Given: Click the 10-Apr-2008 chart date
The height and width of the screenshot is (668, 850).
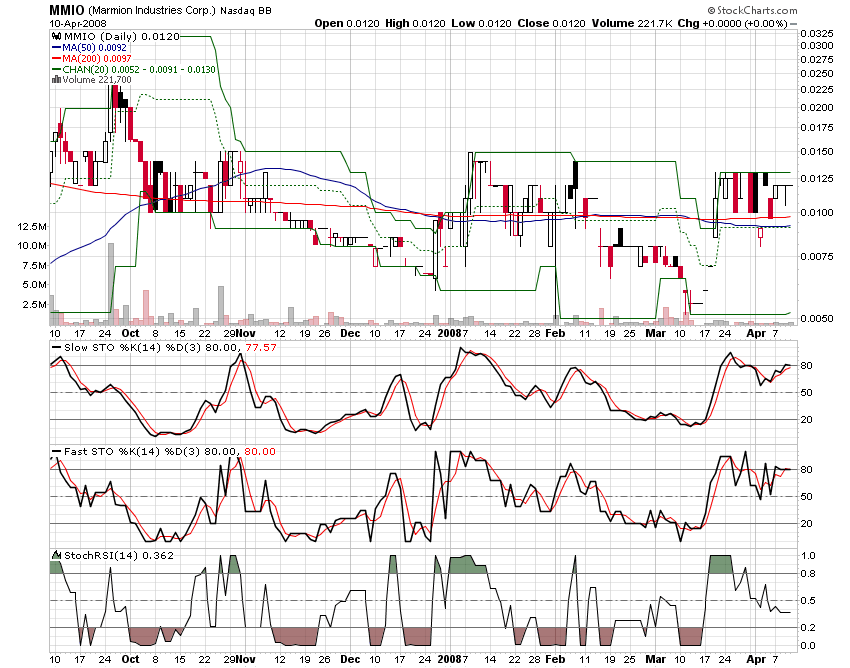Looking at the screenshot, I should tap(78, 24).
